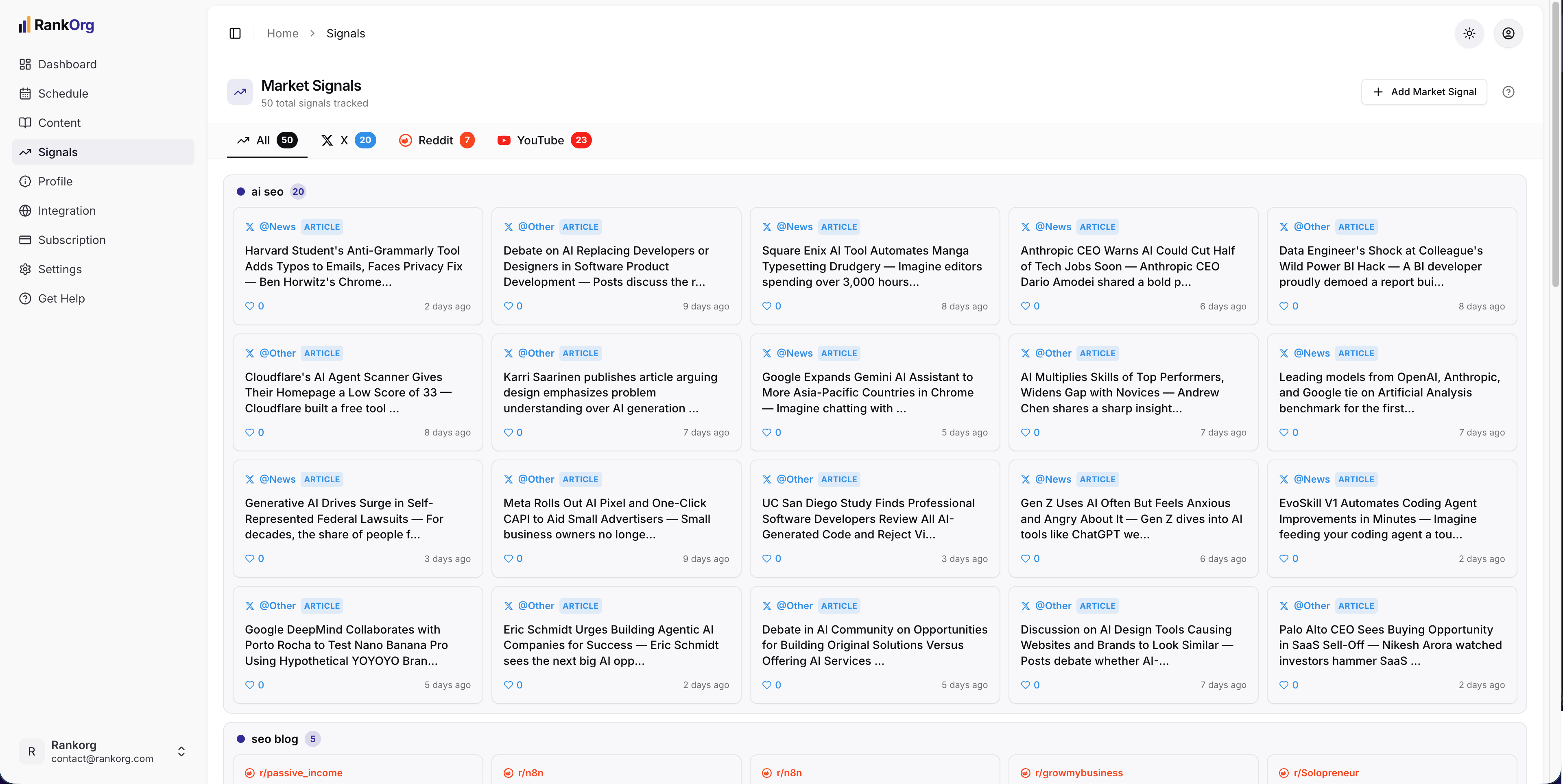Click the ARTICLE badge on Square Enix card
This screenshot has height=784, width=1563.
pos(838,227)
